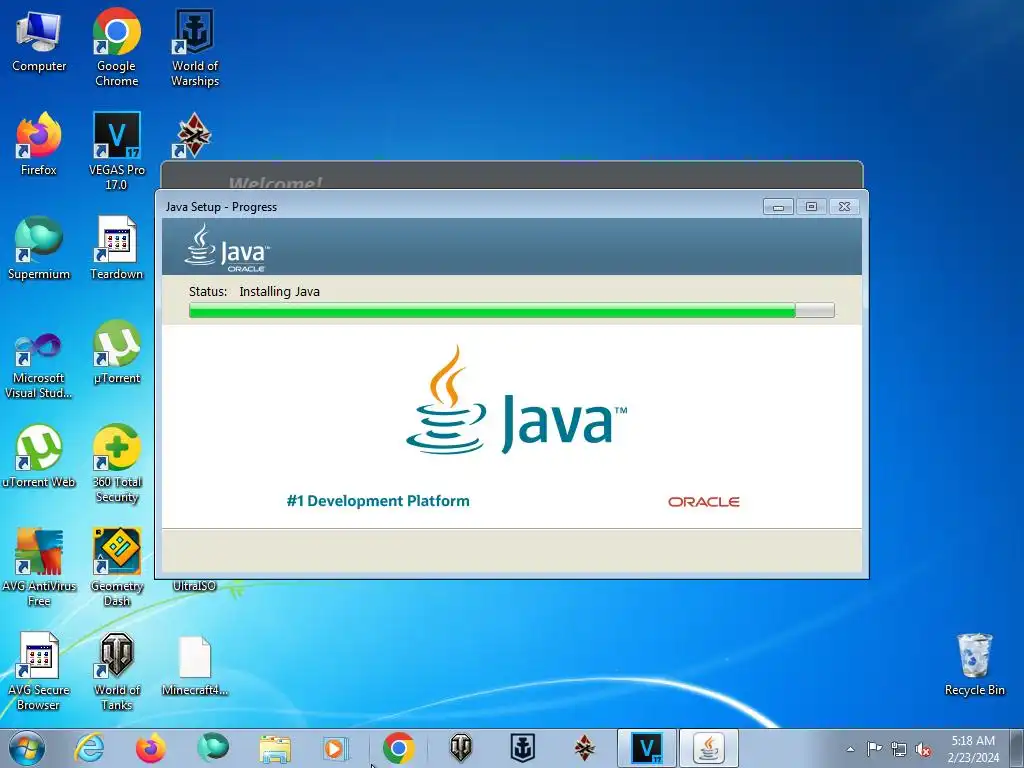Select the Teardown desktop shortcut
Viewport: 1024px width, 768px height.
coord(116,248)
